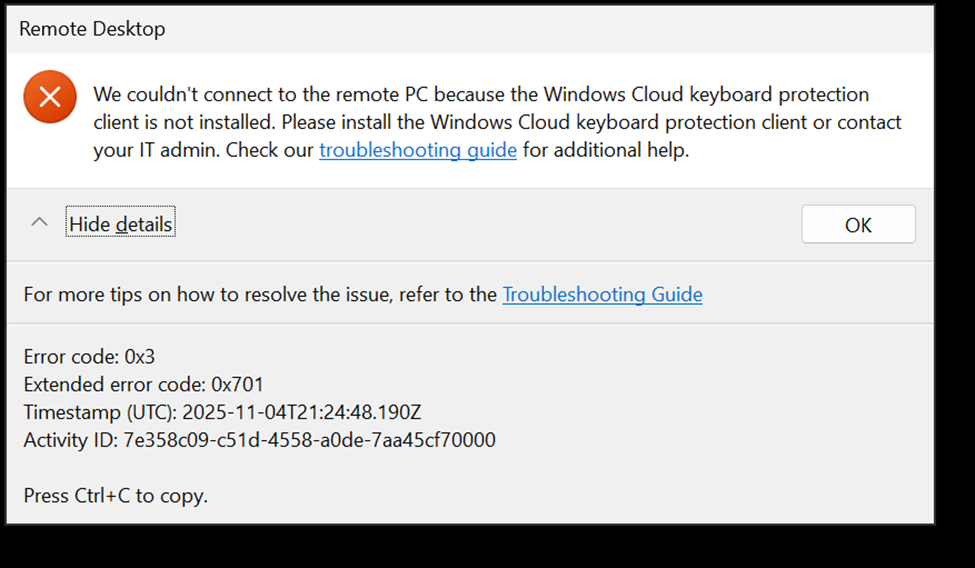This screenshot has height=568, width=975.
Task: Select the Activity ID GUID value
Action: [310, 440]
